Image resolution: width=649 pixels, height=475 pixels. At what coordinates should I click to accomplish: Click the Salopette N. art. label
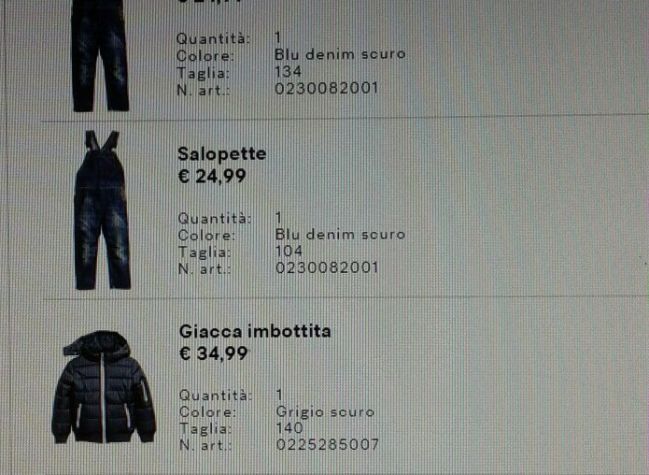204,269
